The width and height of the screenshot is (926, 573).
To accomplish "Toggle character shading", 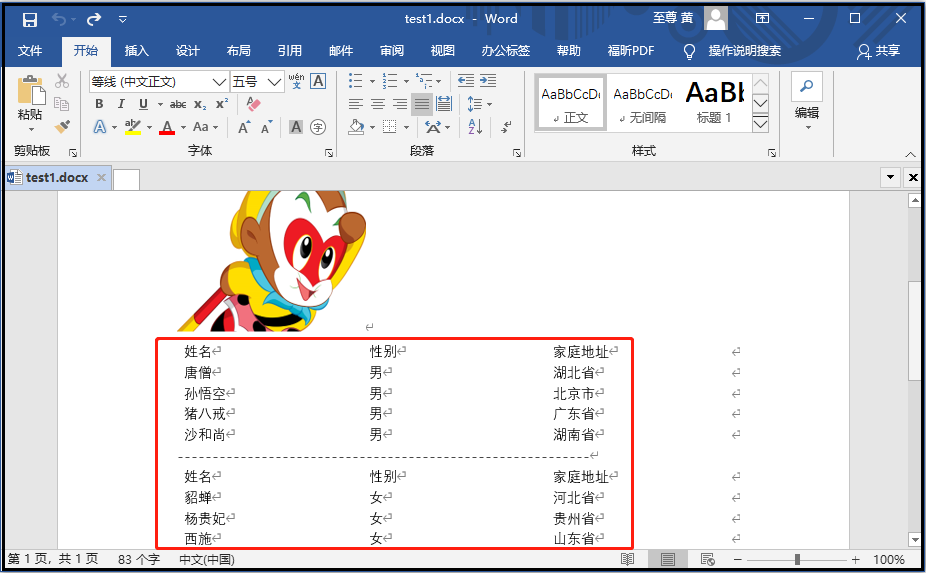I will [x=296, y=127].
